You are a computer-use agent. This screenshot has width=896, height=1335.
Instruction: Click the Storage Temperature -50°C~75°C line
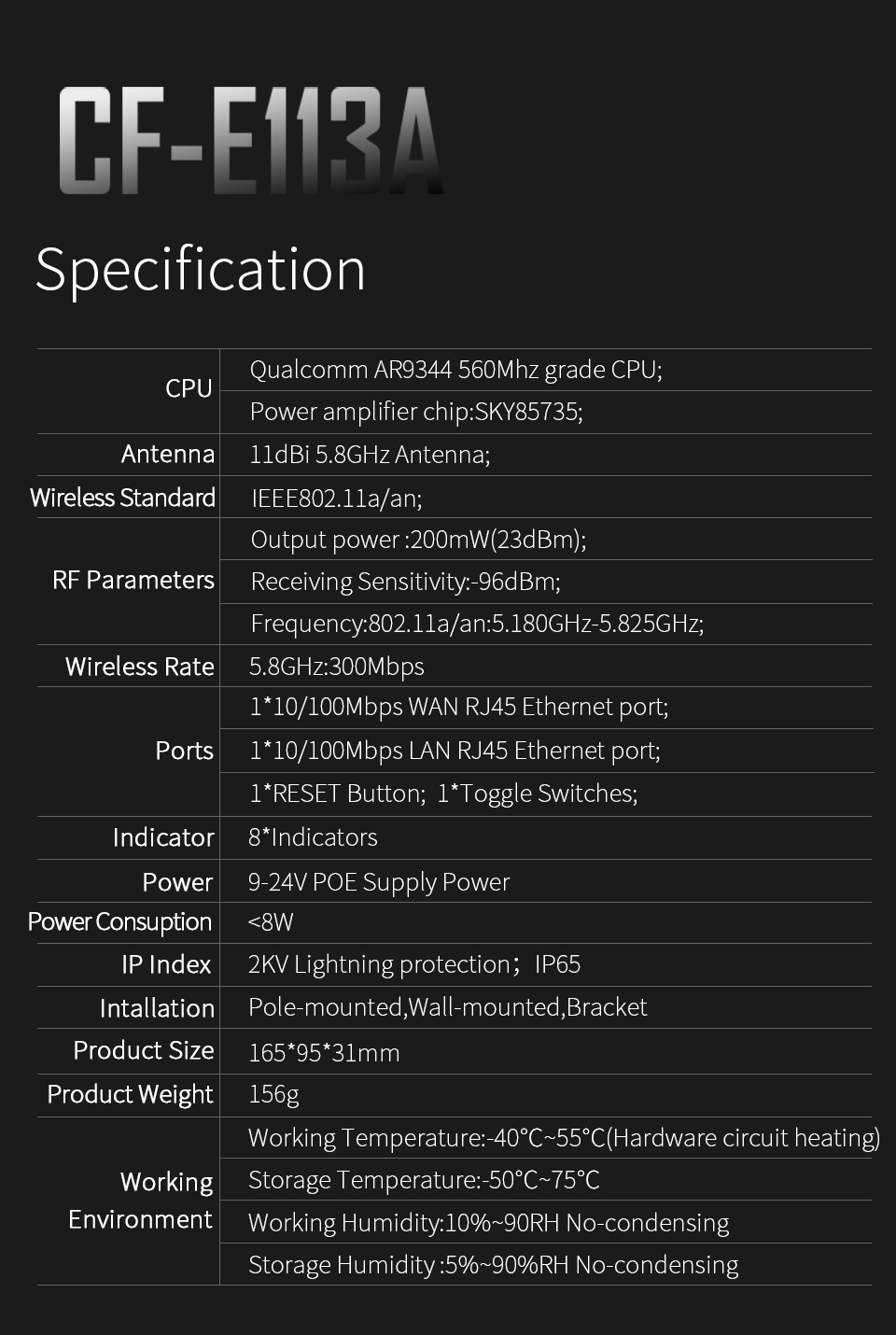tap(424, 1180)
